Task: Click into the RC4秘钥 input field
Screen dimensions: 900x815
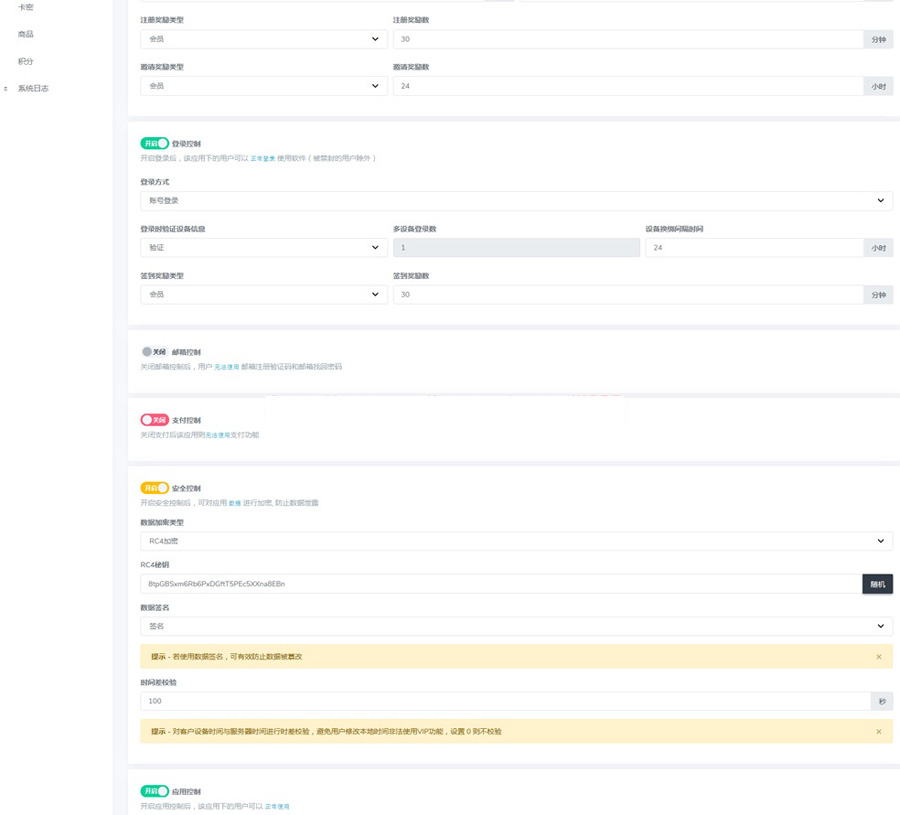Action: click(500, 584)
